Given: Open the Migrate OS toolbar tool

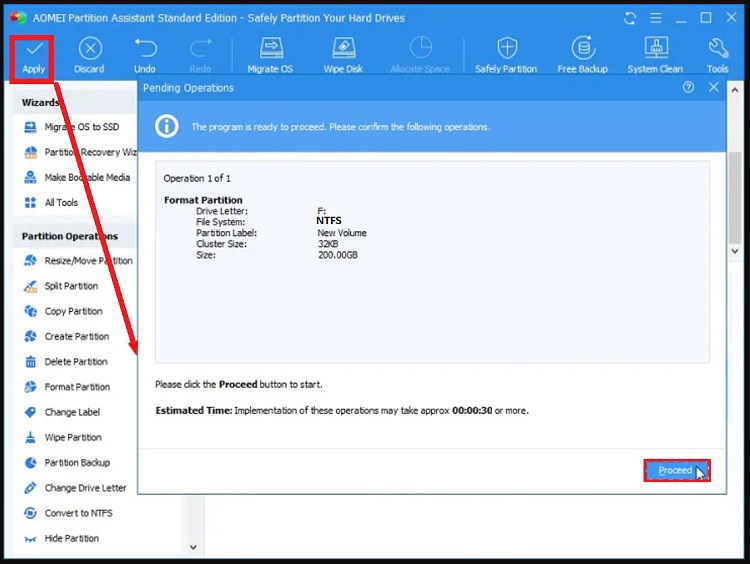Looking at the screenshot, I should pyautogui.click(x=270, y=48).
